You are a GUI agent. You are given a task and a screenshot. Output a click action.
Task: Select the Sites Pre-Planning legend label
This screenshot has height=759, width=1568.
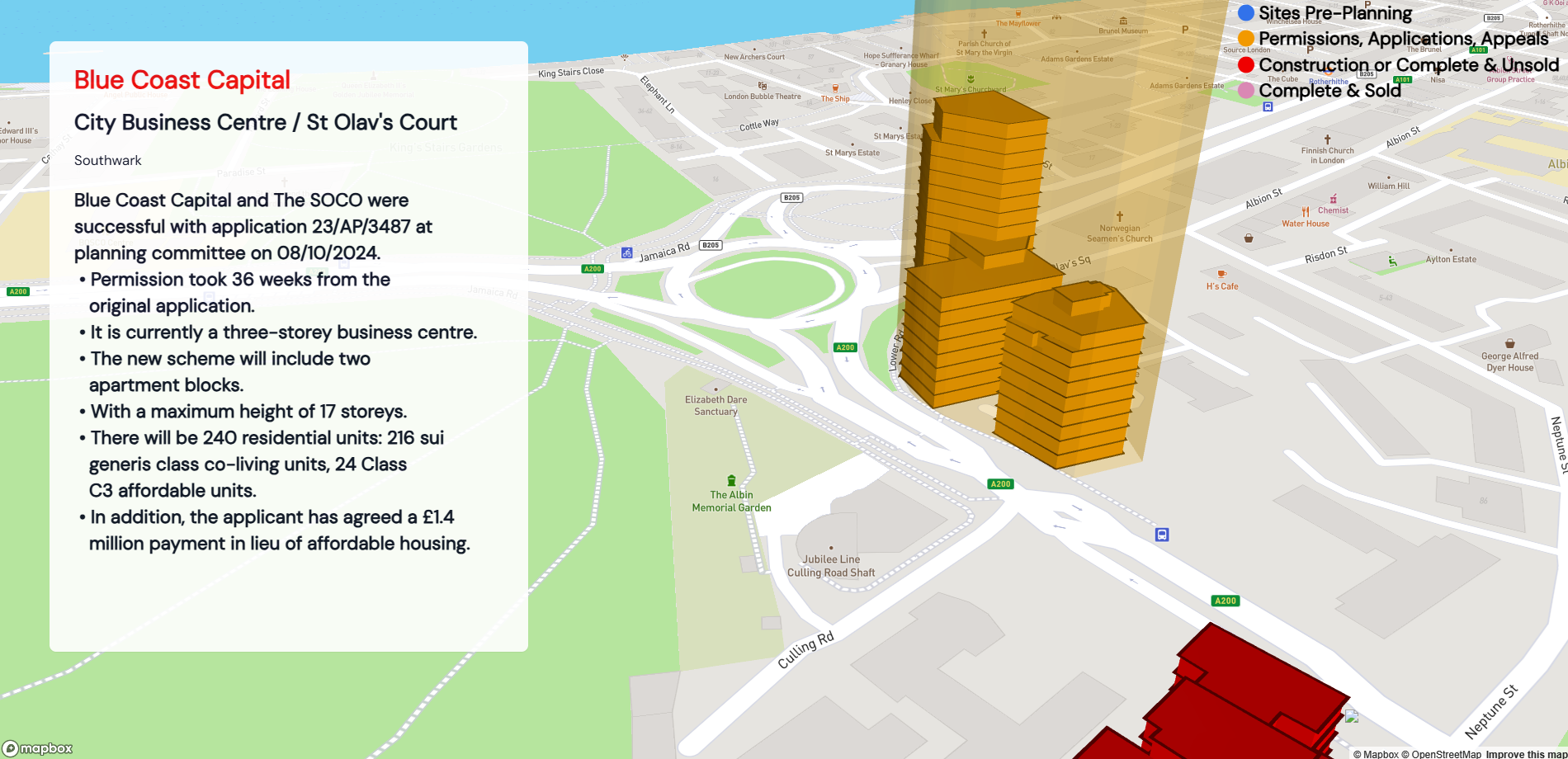(x=1335, y=12)
